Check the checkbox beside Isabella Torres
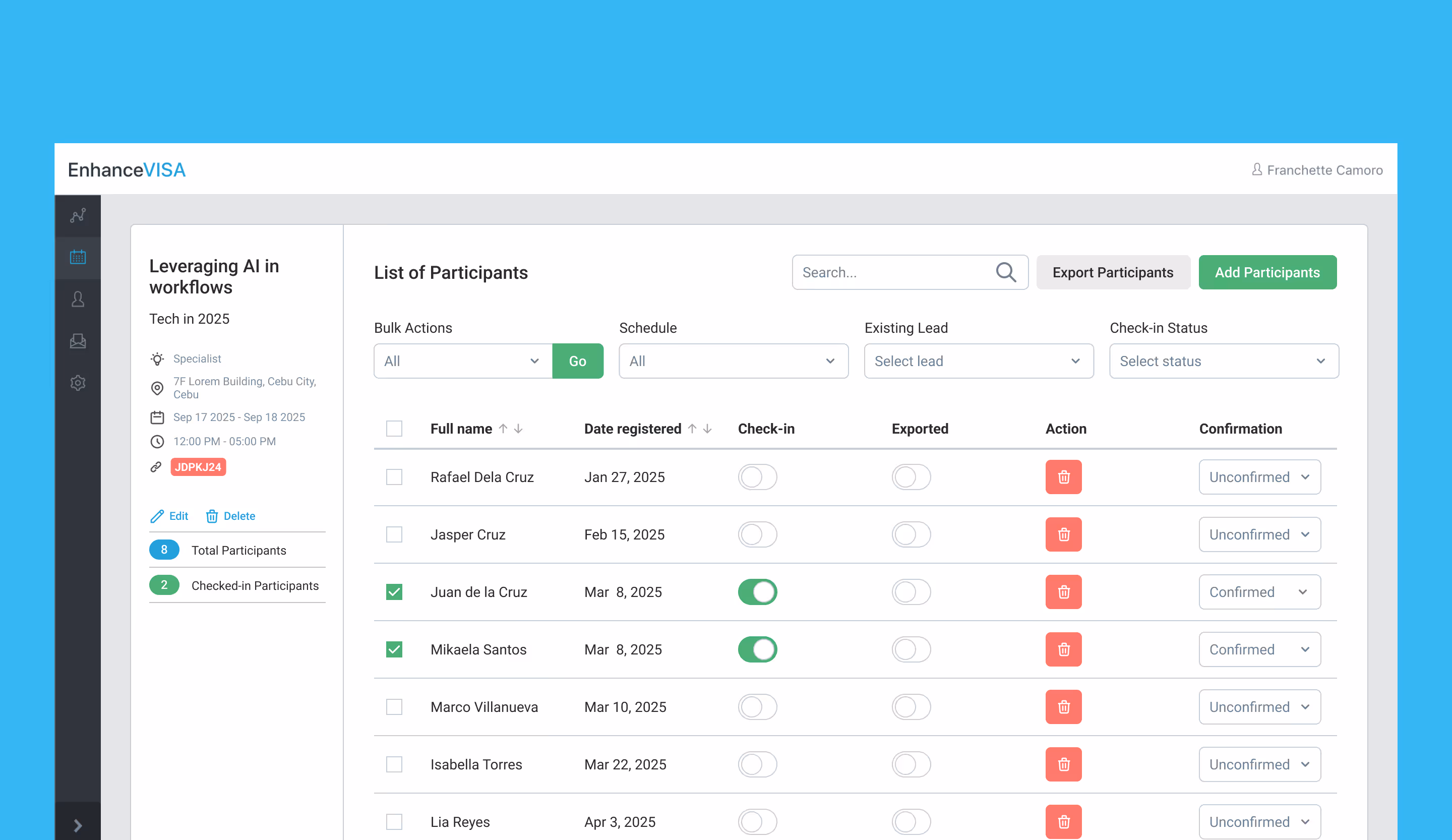 394,764
